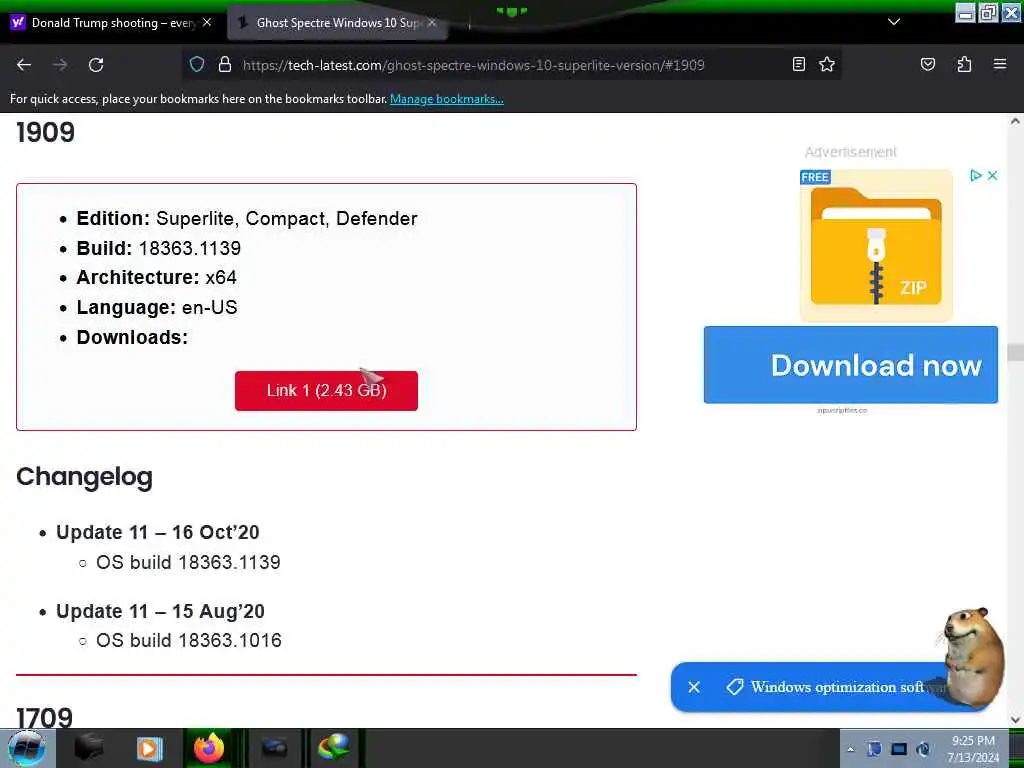Click the ZIP folder ad image

click(x=876, y=246)
